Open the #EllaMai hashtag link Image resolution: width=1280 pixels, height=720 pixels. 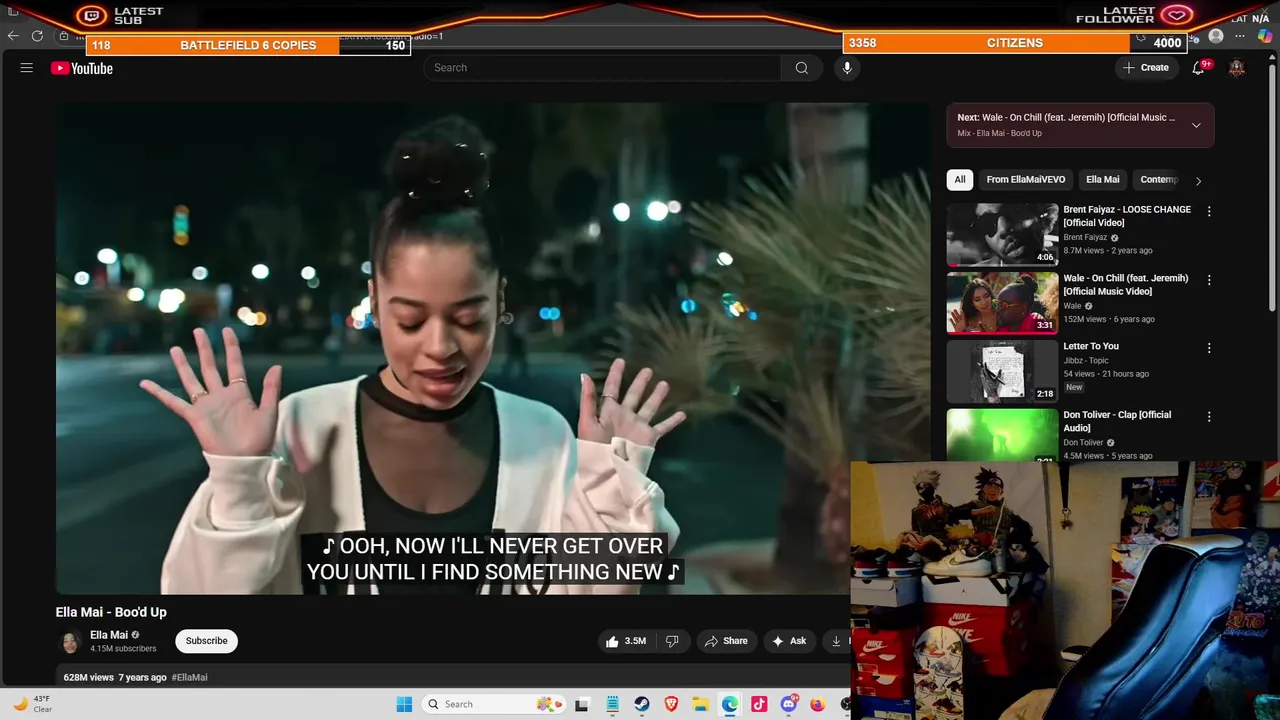point(189,677)
